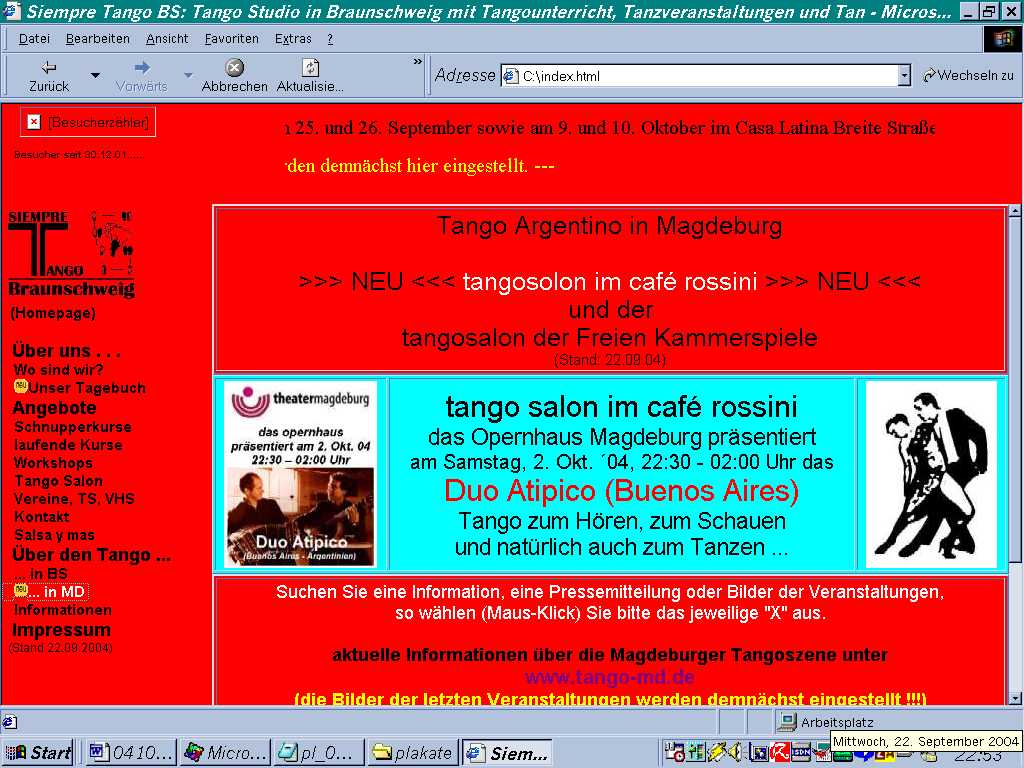The image size is (1024, 768).
Task: Click the Windows logo throbber
Action: tap(1002, 39)
